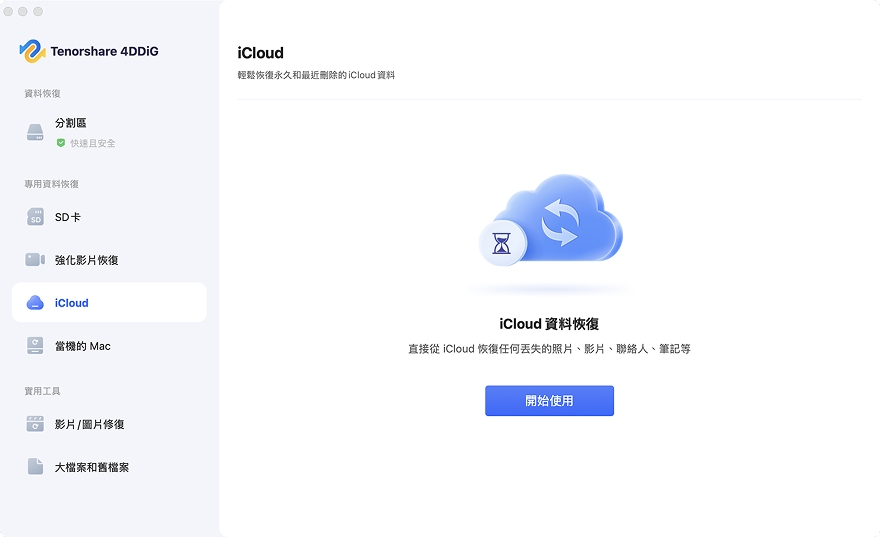The width and height of the screenshot is (880, 537).
Task: Click the Tenorshare 4DDiG logo icon
Action: pos(32,51)
